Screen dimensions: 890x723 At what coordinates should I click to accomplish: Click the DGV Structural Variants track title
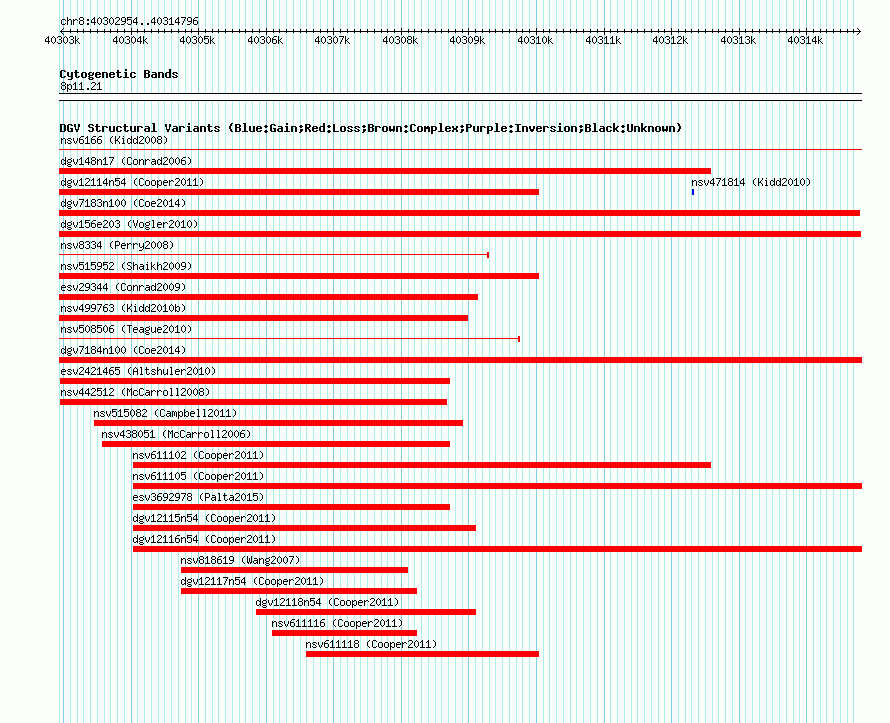371,128
